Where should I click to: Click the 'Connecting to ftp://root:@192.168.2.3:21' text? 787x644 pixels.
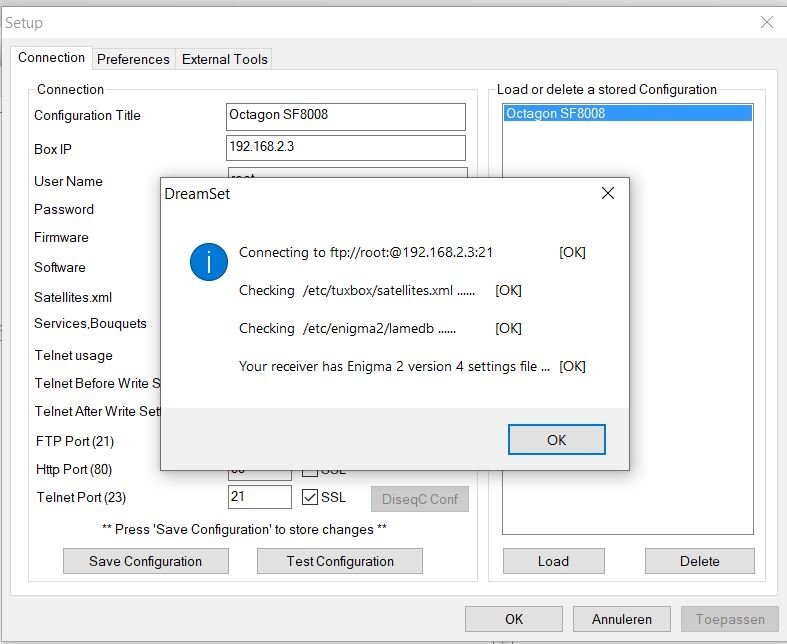(x=366, y=252)
